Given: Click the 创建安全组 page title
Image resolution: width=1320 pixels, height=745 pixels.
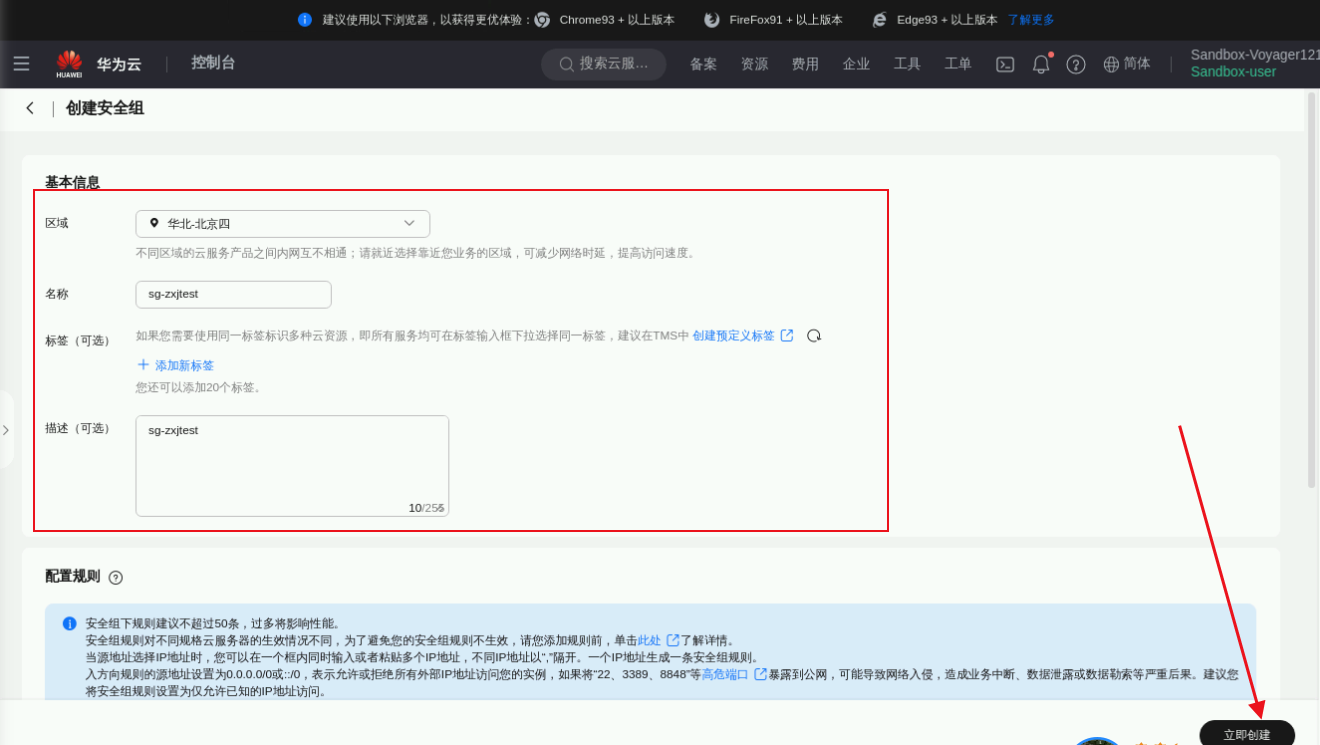Looking at the screenshot, I should click(x=105, y=108).
